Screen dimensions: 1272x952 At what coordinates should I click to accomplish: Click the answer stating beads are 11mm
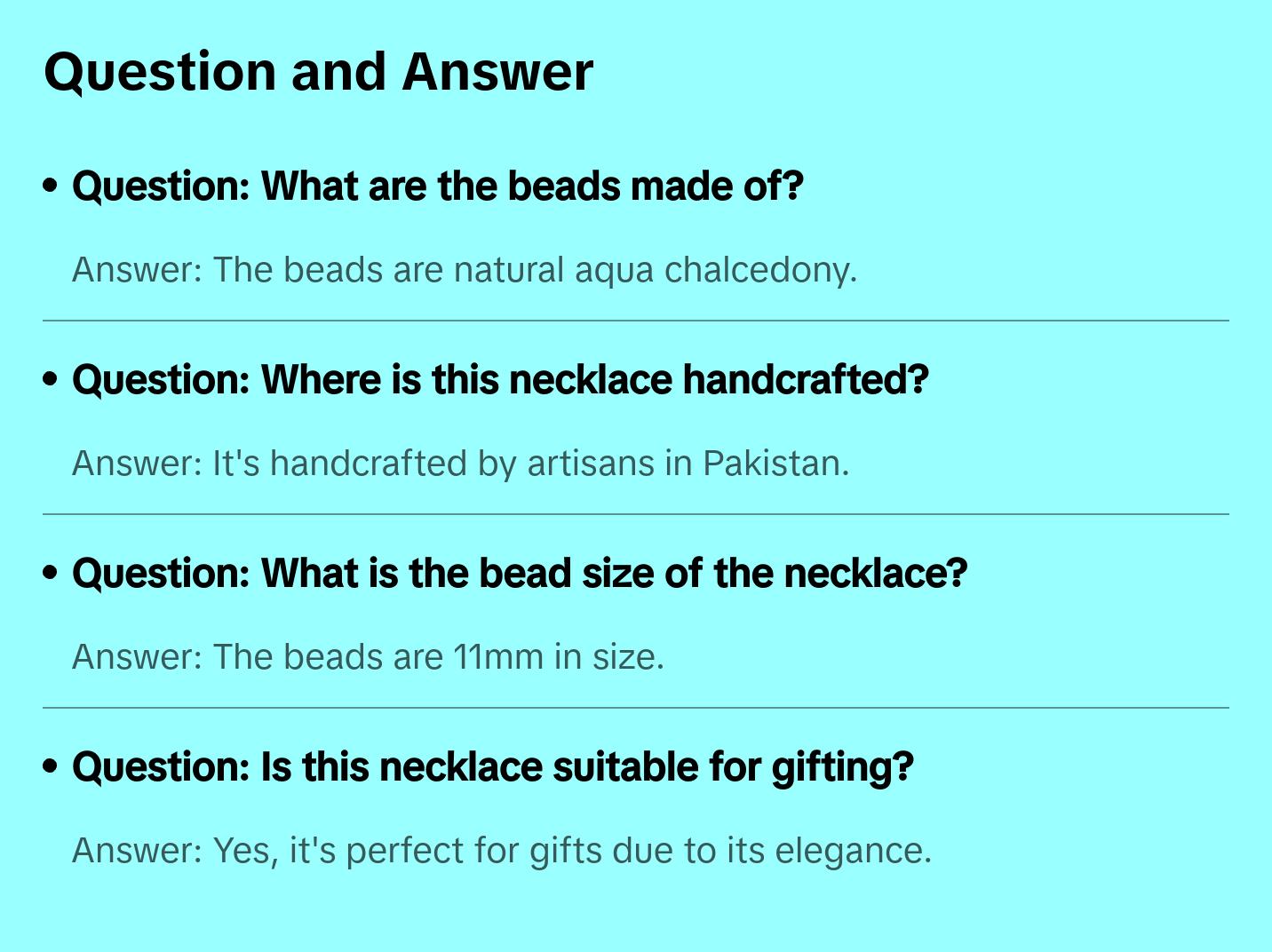[x=368, y=657]
